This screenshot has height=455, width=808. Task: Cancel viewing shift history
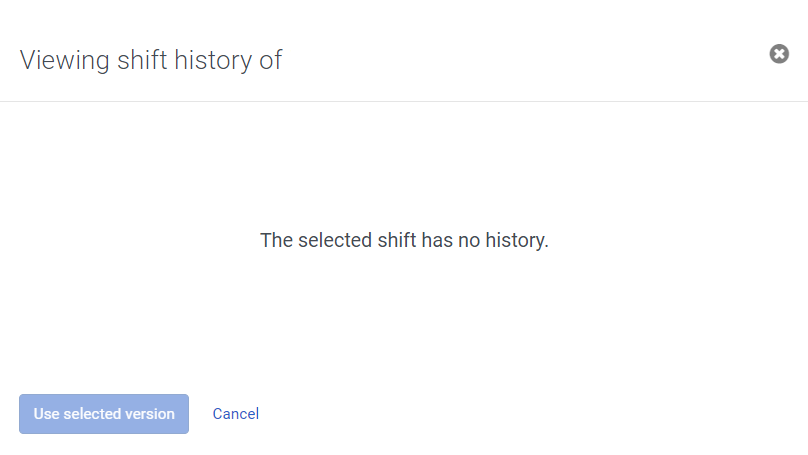[236, 414]
